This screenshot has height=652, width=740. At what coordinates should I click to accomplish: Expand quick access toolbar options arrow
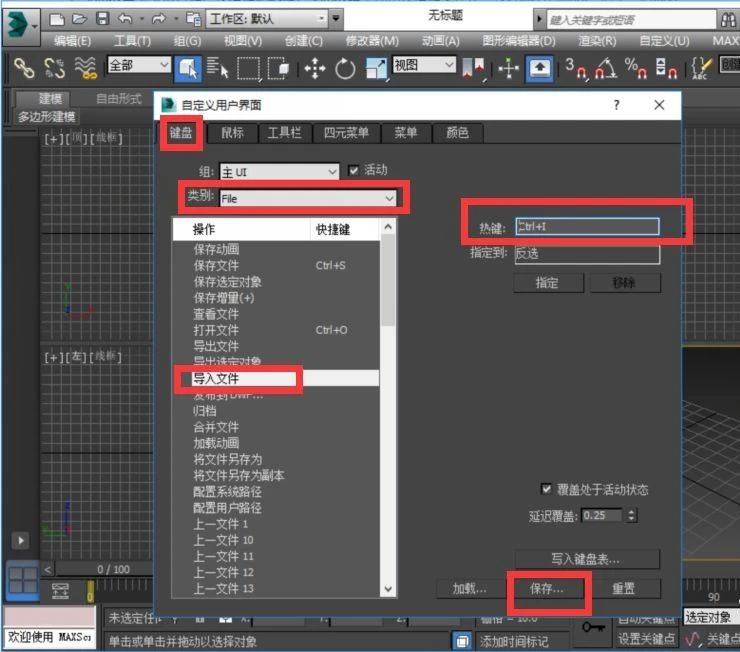336,19
